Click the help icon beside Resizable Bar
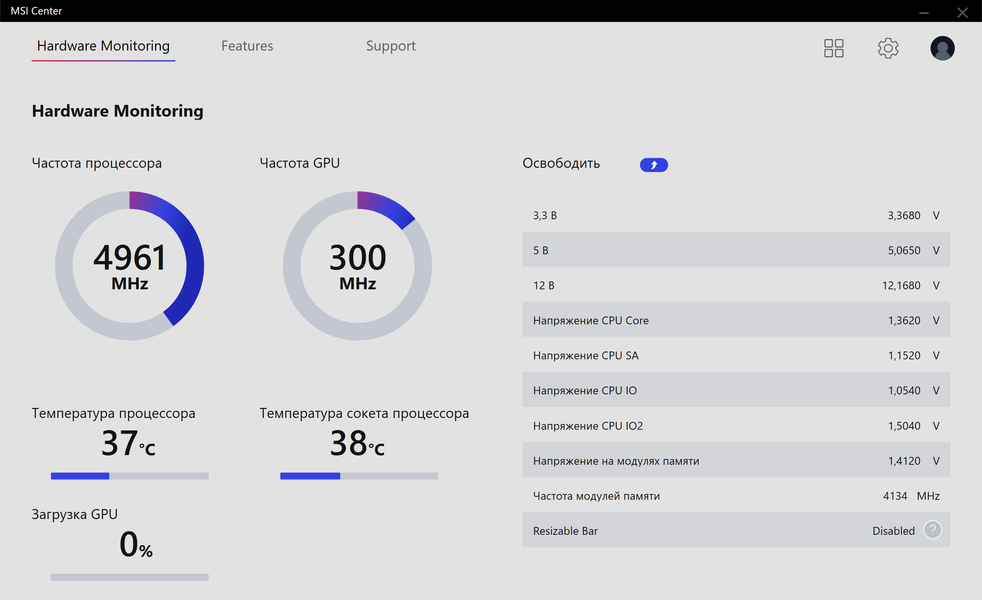982x600 pixels. [x=932, y=530]
